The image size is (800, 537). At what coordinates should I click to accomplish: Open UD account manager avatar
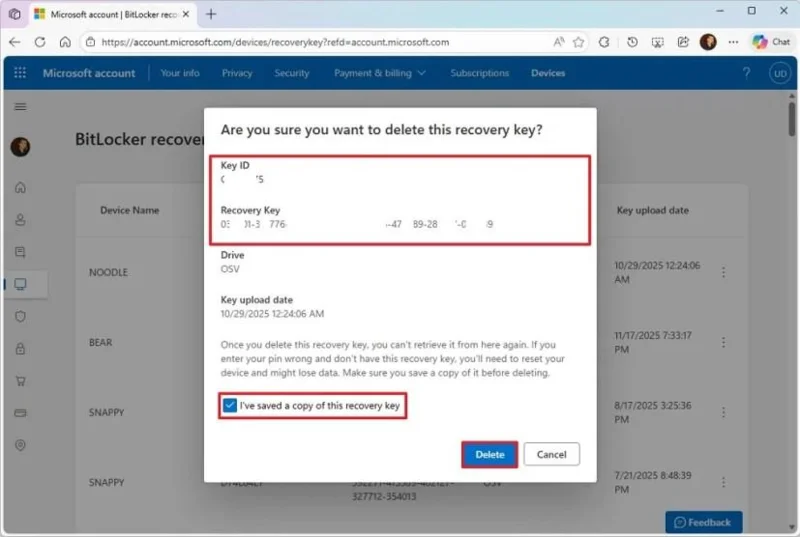click(x=780, y=73)
